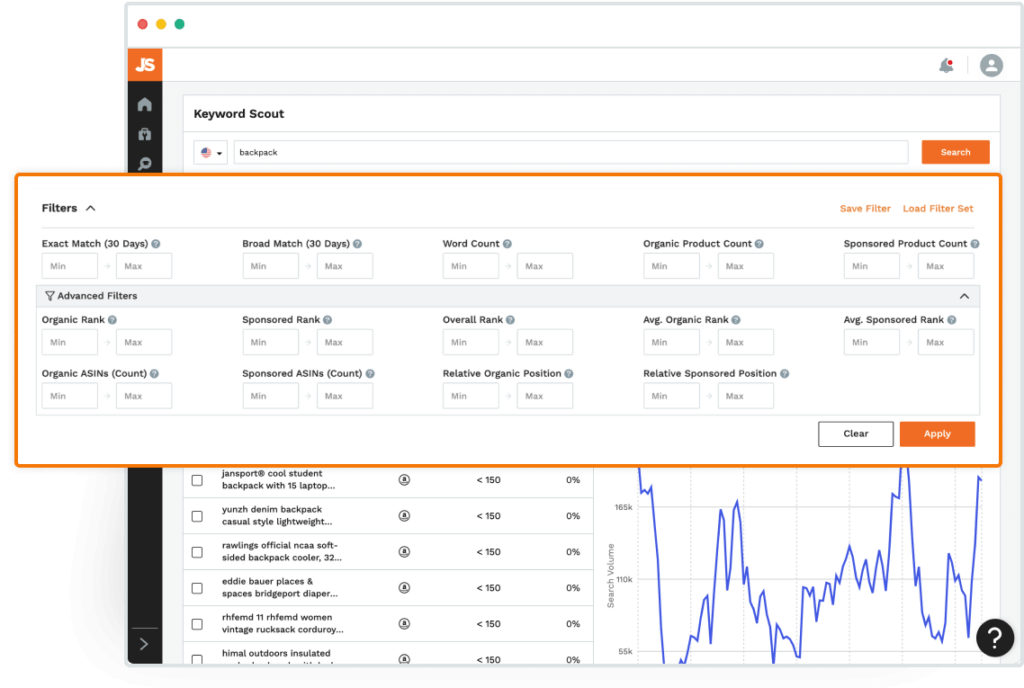The height and width of the screenshot is (688, 1024).
Task: Click the Overall Rank Min field
Action: [471, 343]
